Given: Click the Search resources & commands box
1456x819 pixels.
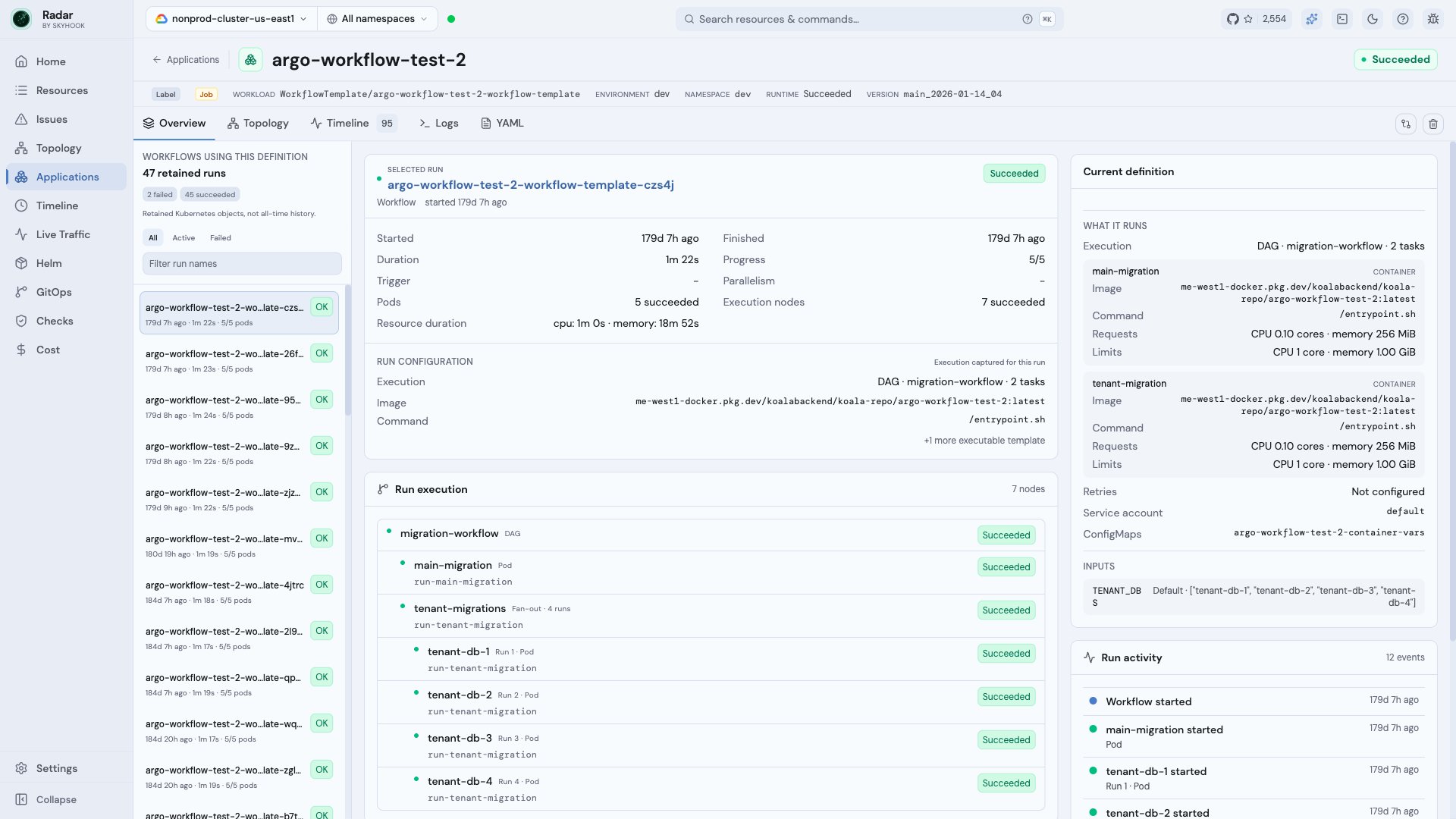Looking at the screenshot, I should pyautogui.click(x=869, y=19).
